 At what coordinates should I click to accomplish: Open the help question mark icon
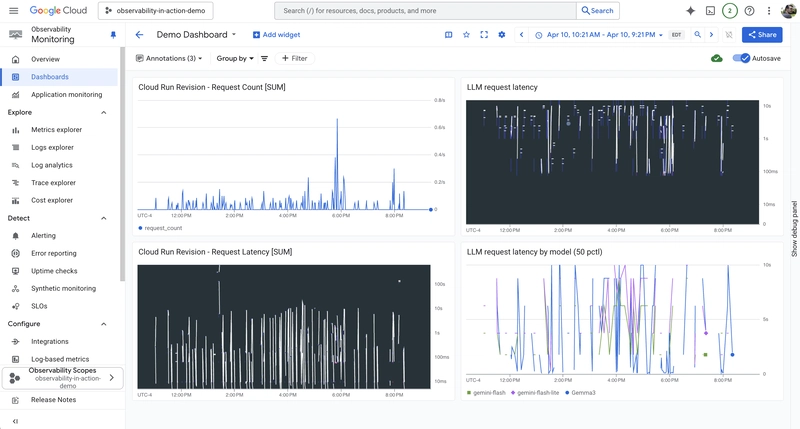pos(749,10)
